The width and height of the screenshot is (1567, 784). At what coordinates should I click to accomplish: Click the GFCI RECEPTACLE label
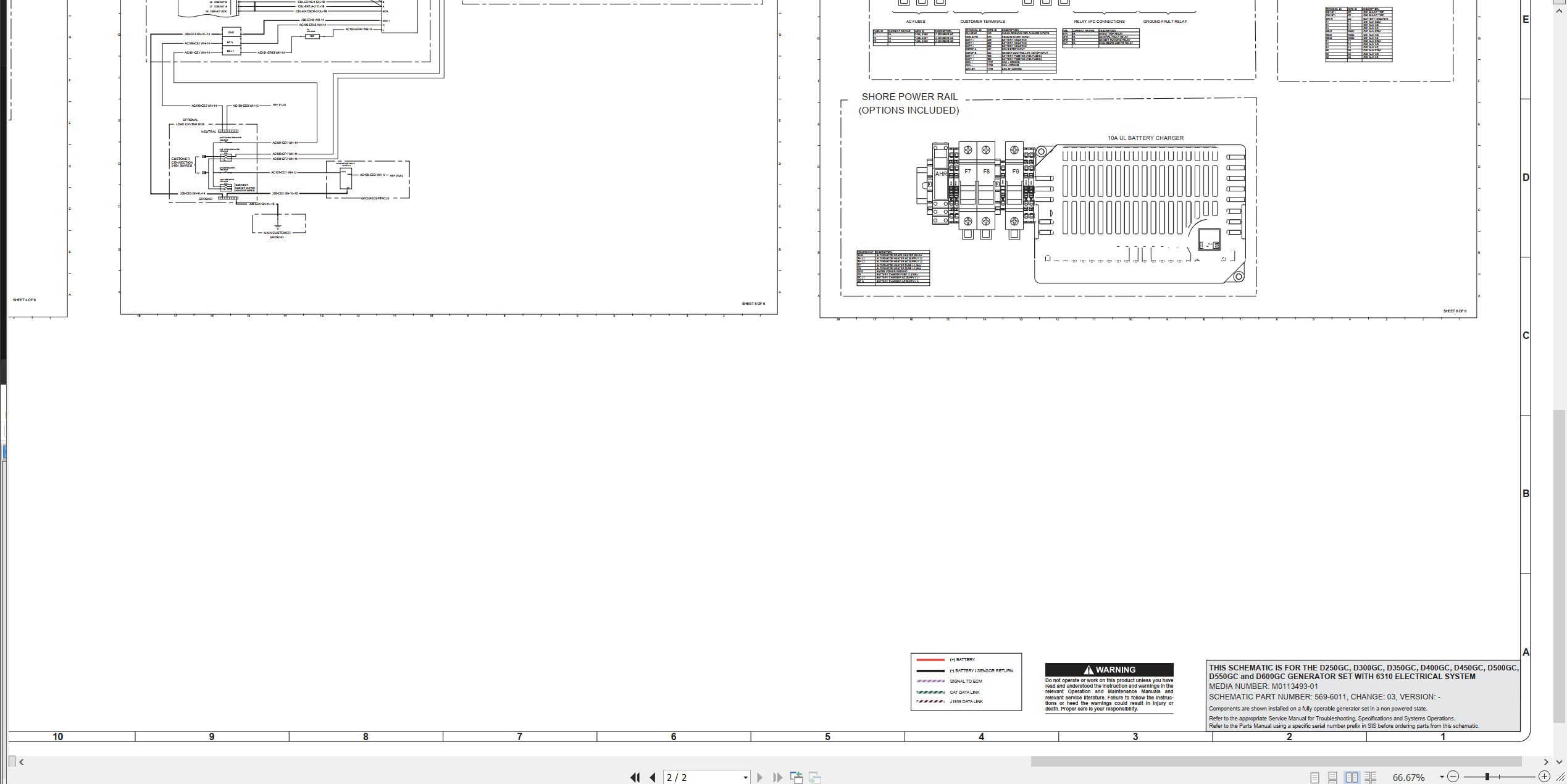pos(375,198)
